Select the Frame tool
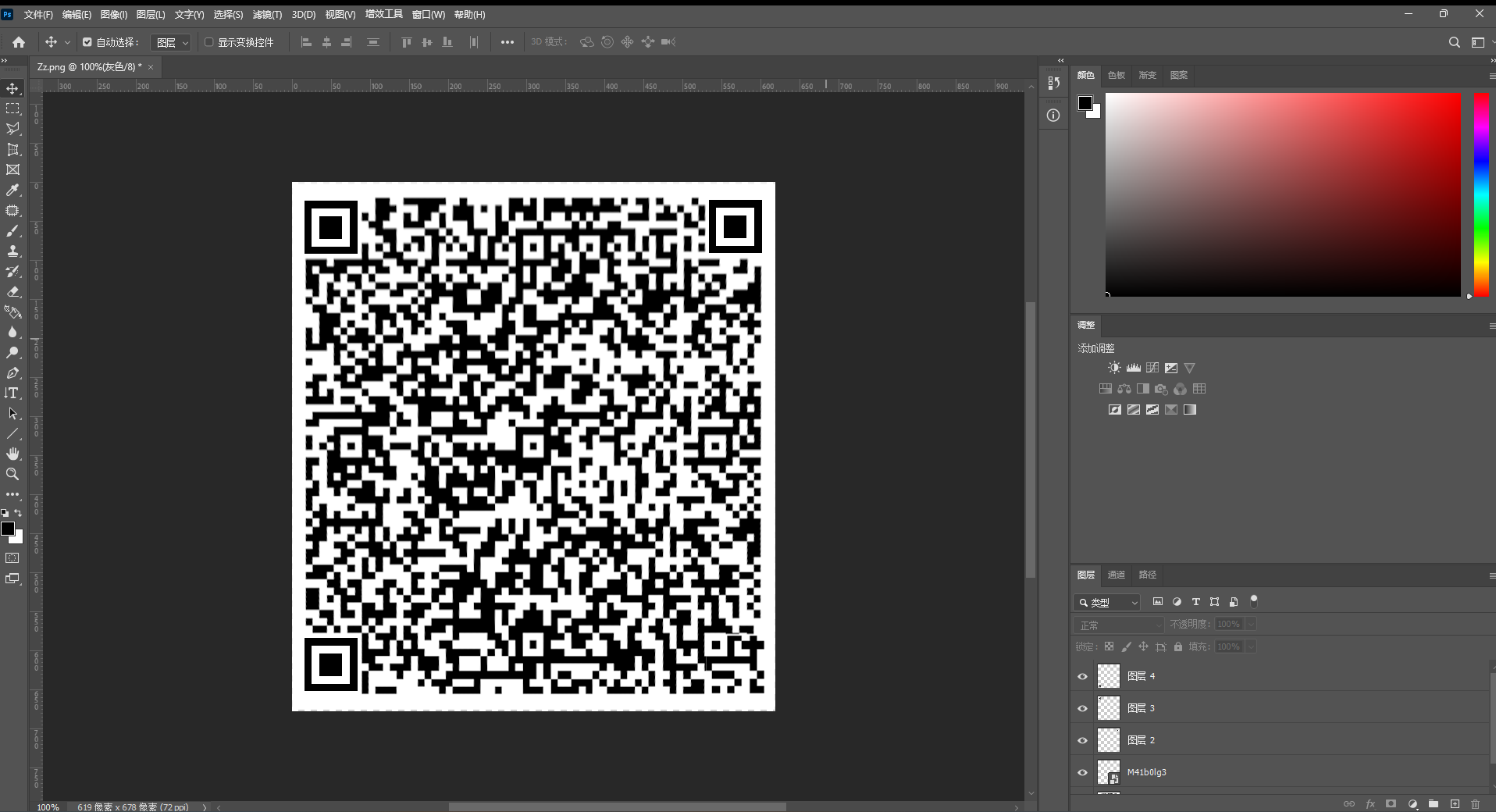Image resolution: width=1496 pixels, height=812 pixels. click(x=12, y=169)
